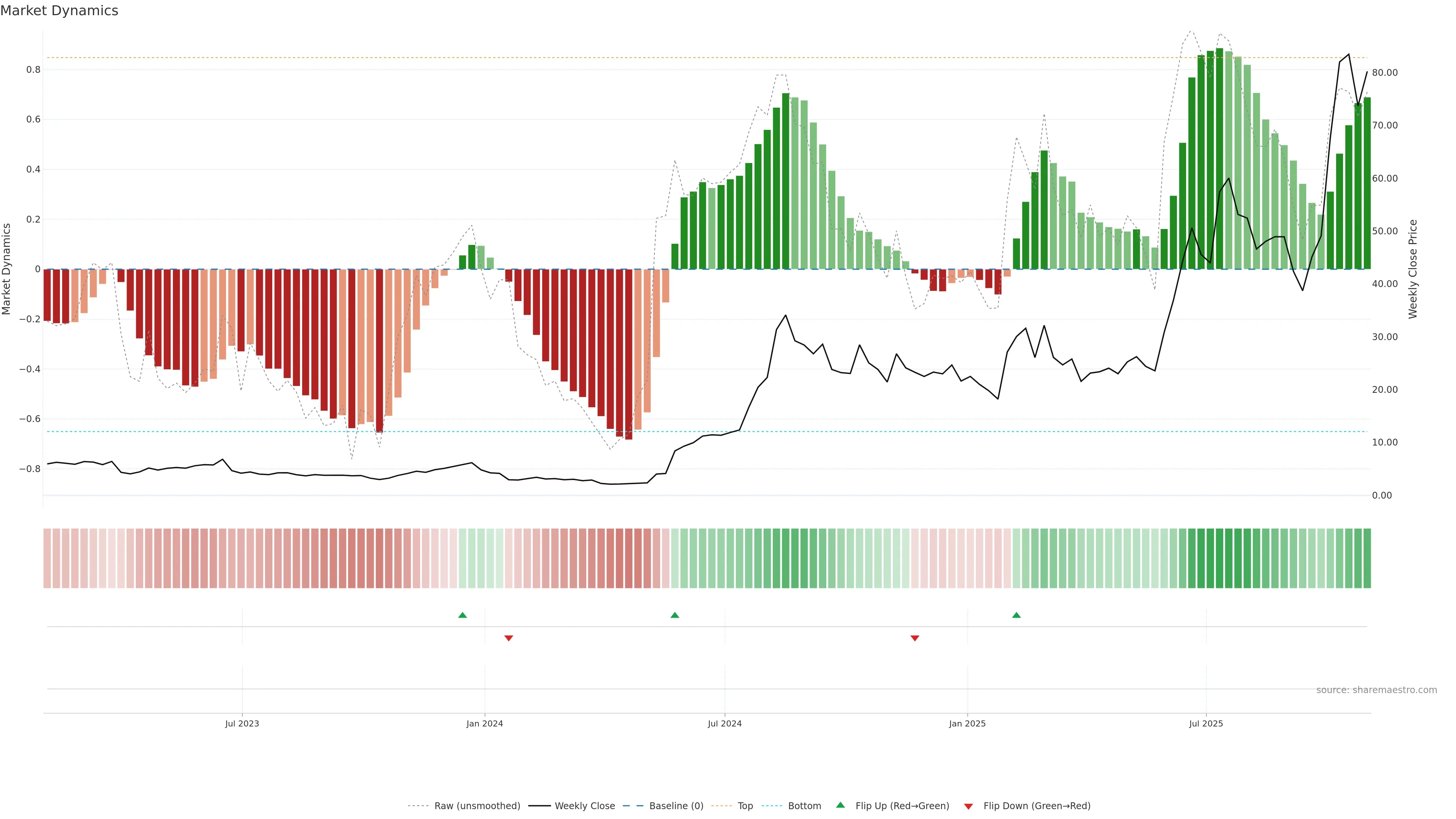Click the second green Flip Up marker, before Jul 2024
The height and width of the screenshot is (819, 1456).
tap(674, 615)
